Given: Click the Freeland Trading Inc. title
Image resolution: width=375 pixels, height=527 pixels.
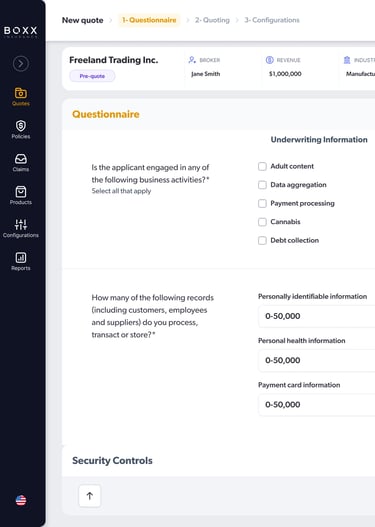Looking at the screenshot, I should 114,60.
